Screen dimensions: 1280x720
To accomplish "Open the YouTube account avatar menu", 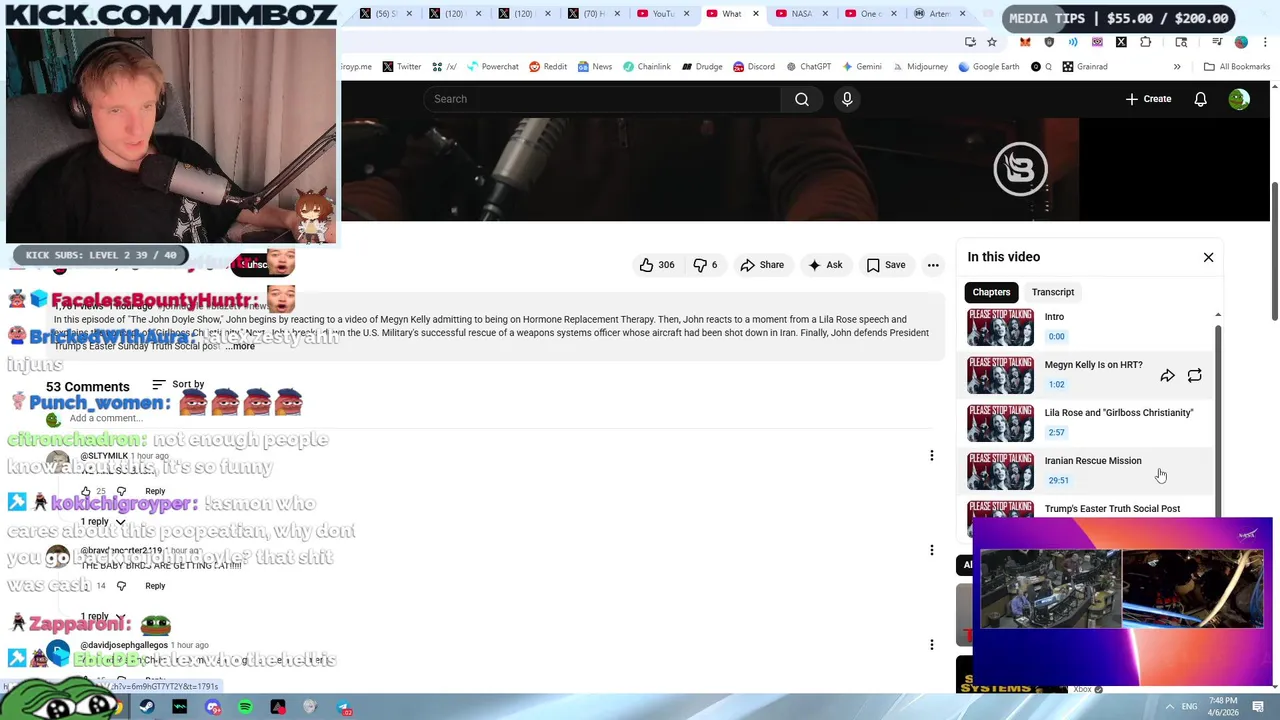I will (x=1239, y=99).
